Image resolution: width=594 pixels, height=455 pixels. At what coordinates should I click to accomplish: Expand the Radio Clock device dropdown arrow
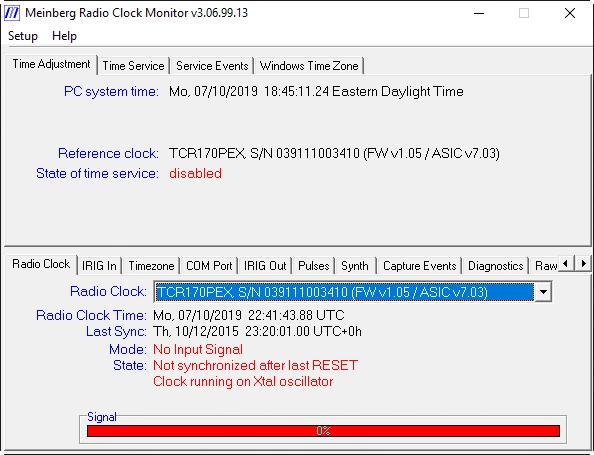tap(543, 292)
